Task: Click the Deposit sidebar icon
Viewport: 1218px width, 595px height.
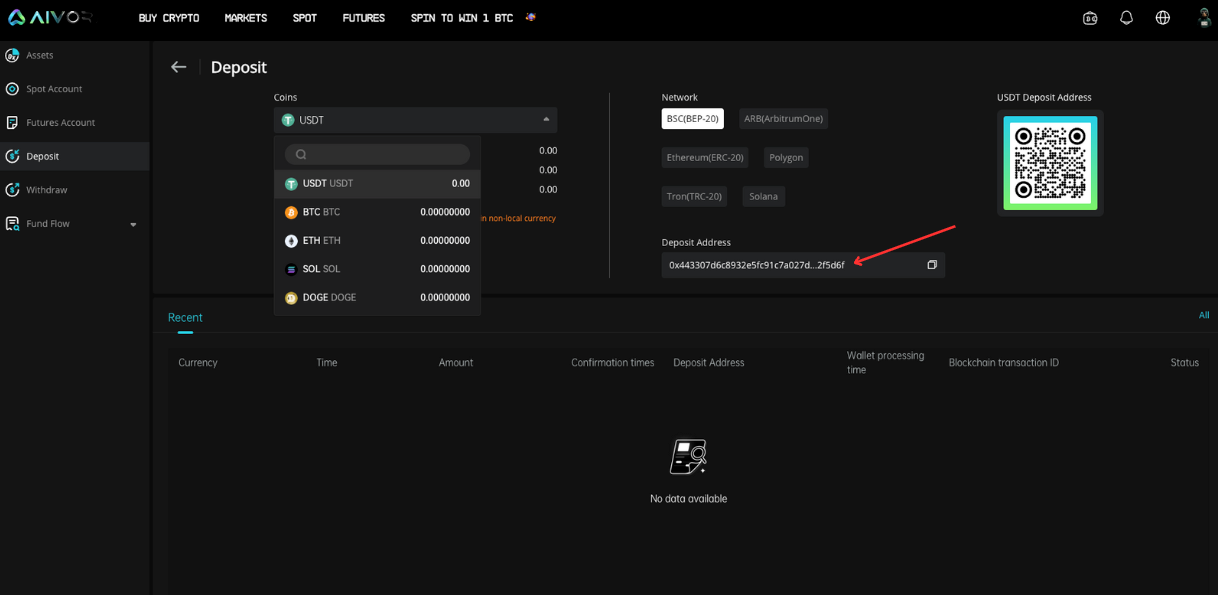Action: [x=12, y=156]
